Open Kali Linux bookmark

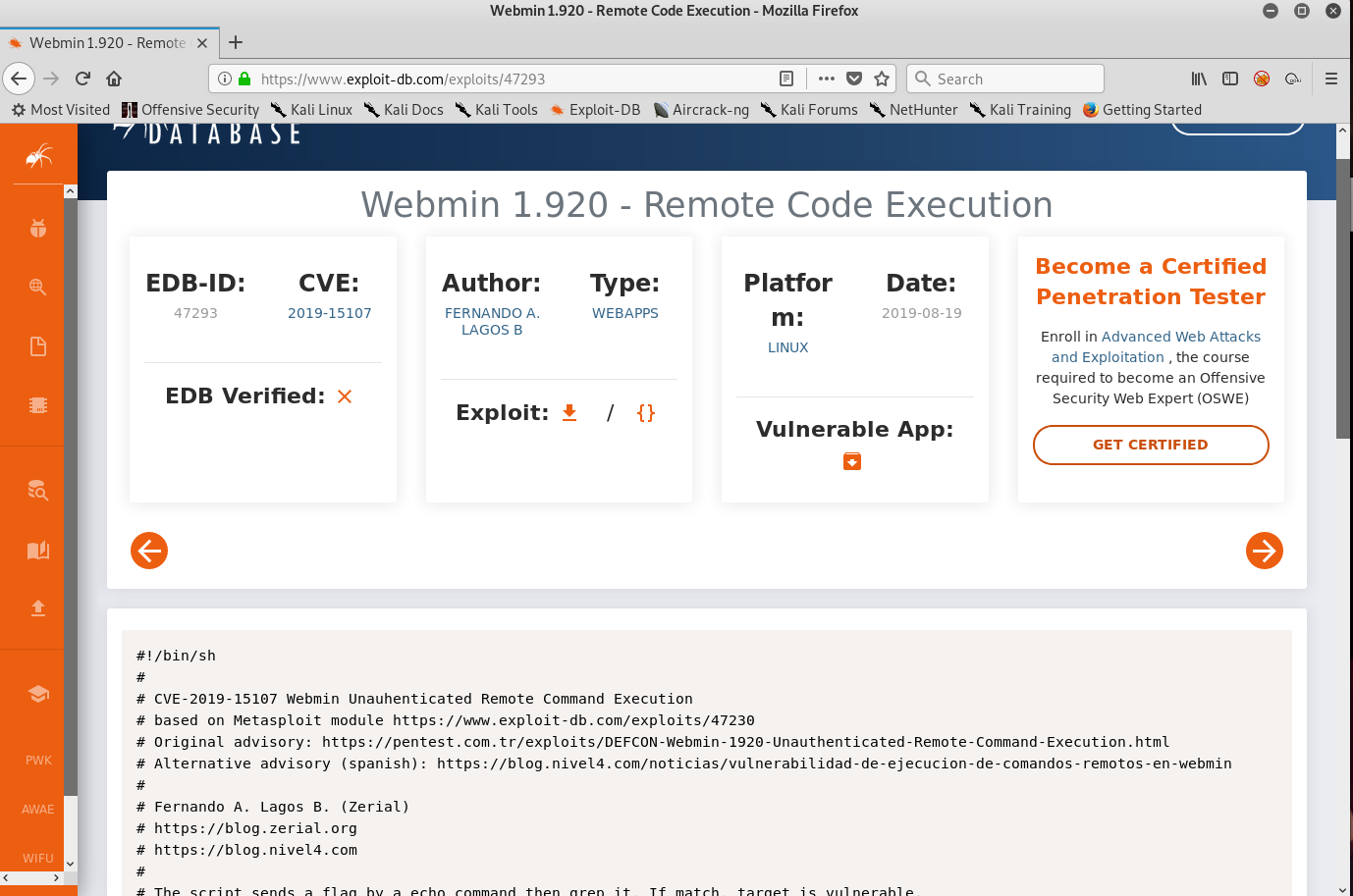[311, 110]
